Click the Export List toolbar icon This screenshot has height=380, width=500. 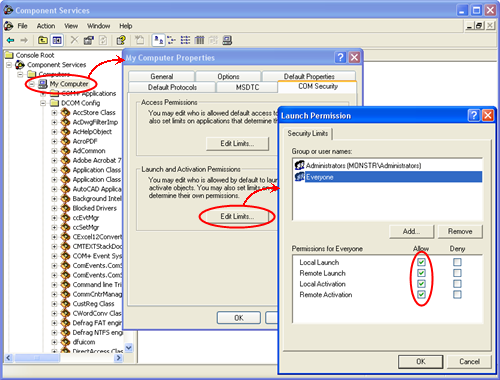tap(139, 40)
